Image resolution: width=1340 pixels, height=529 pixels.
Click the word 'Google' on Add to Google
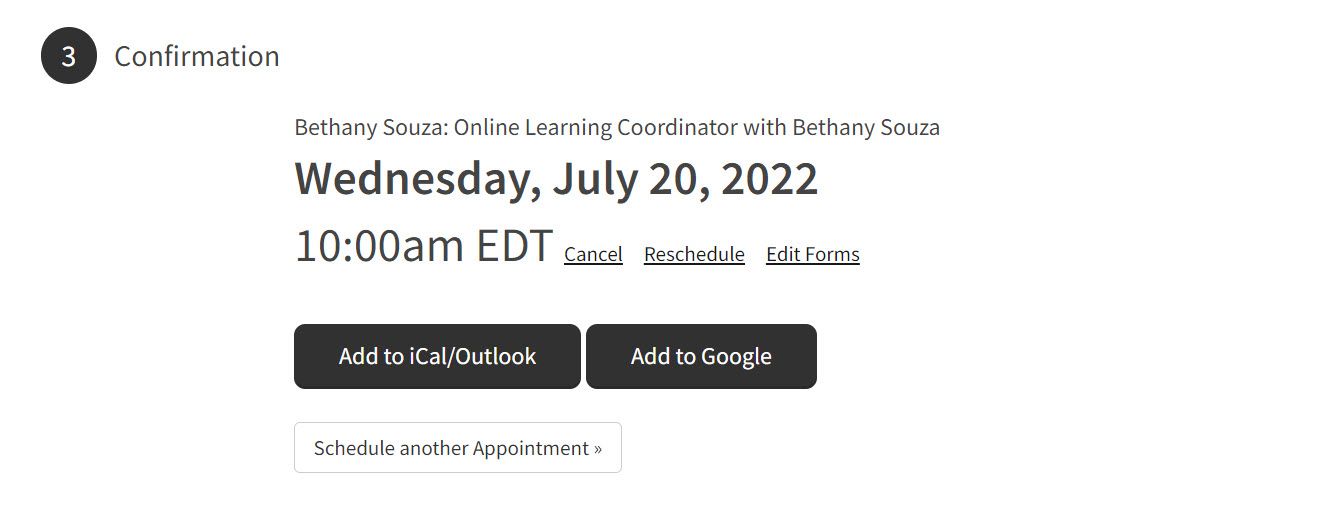(x=736, y=357)
